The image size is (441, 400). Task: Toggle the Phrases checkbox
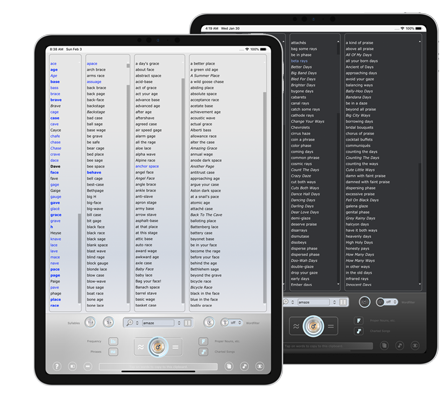pyautogui.click(x=113, y=352)
